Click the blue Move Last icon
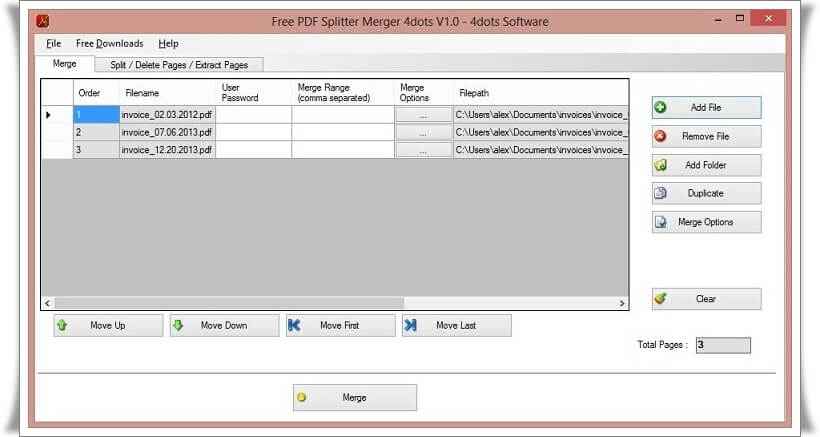The width and height of the screenshot is (820, 437). pos(411,325)
